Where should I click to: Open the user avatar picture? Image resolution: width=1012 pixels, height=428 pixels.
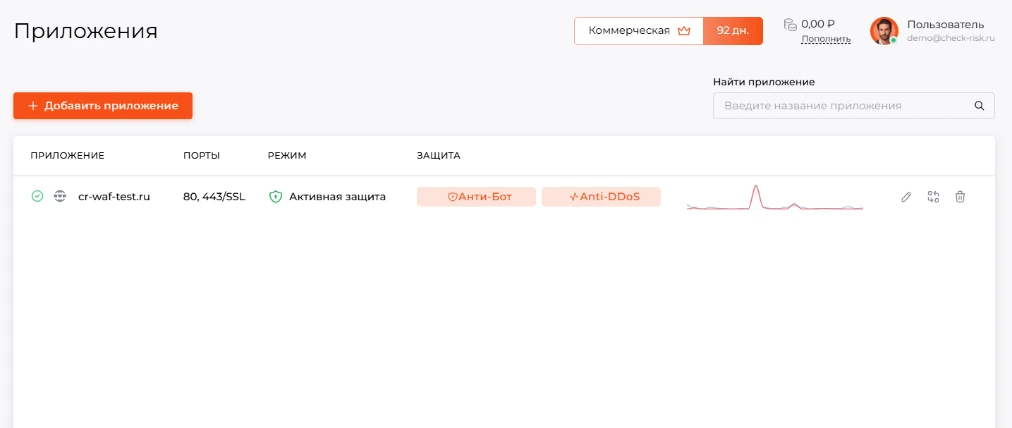[x=884, y=31]
